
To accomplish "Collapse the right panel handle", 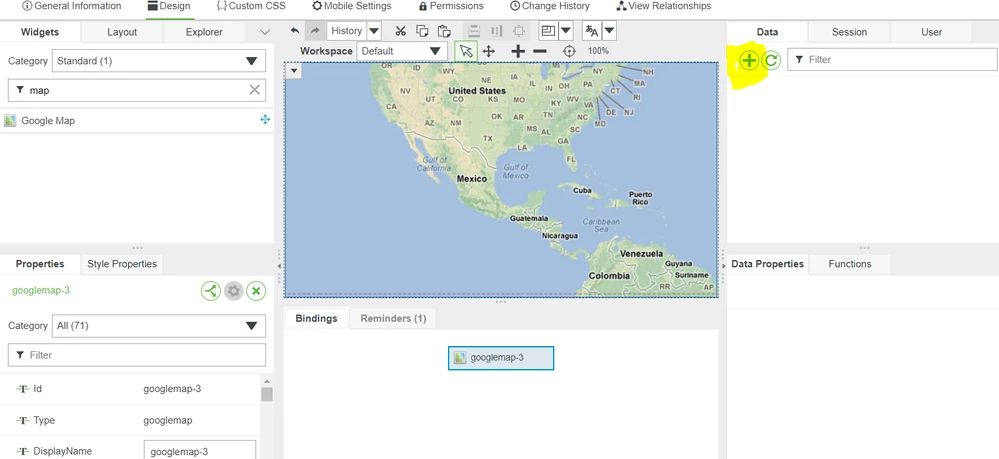I will [723, 265].
